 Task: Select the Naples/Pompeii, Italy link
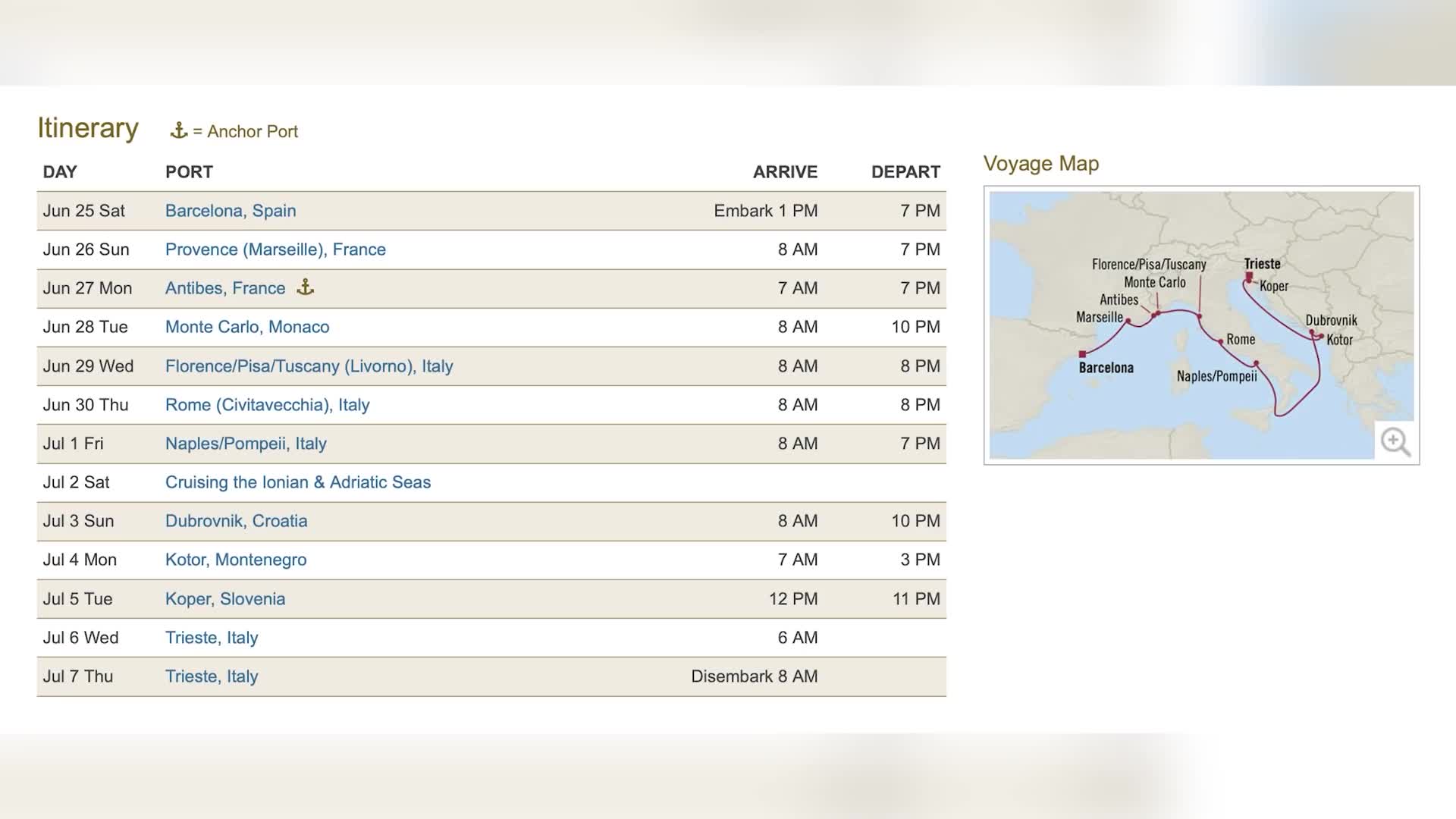246,444
